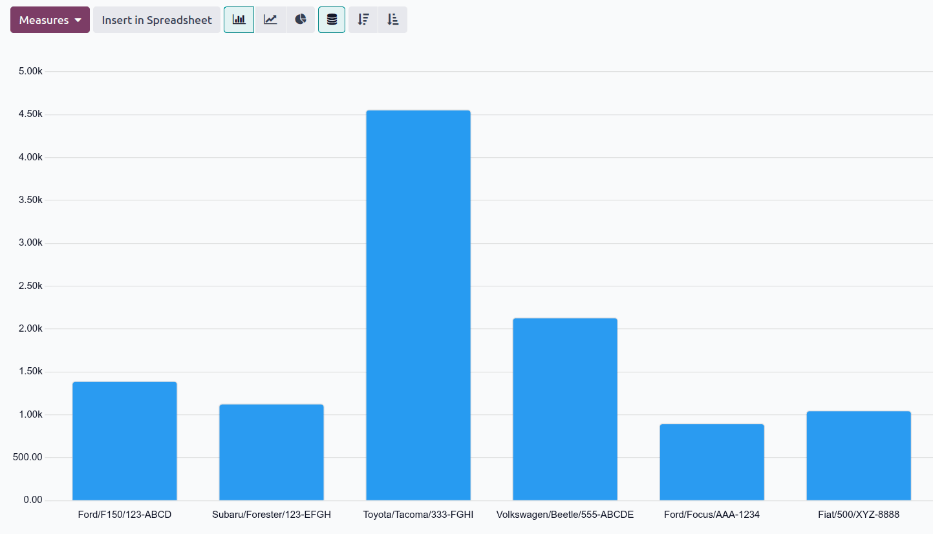
Task: Switch to pie chart view
Action: pyautogui.click(x=300, y=20)
